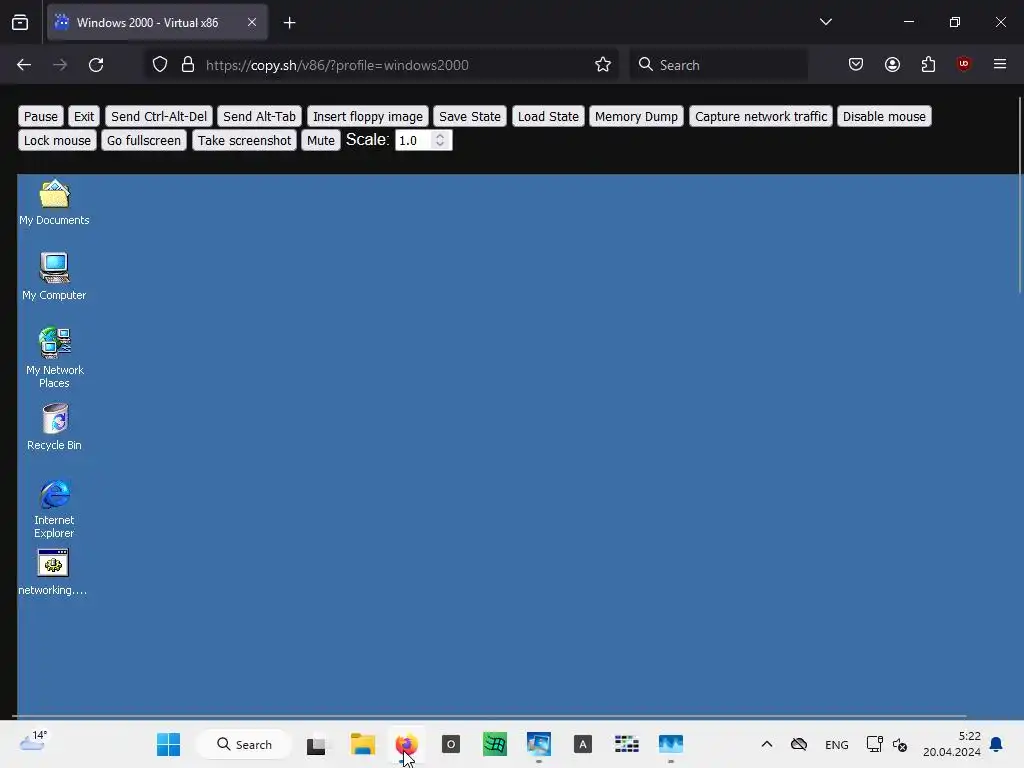This screenshot has width=1024, height=768.
Task: Decrease scale with stepper down arrow
Action: pos(440,144)
